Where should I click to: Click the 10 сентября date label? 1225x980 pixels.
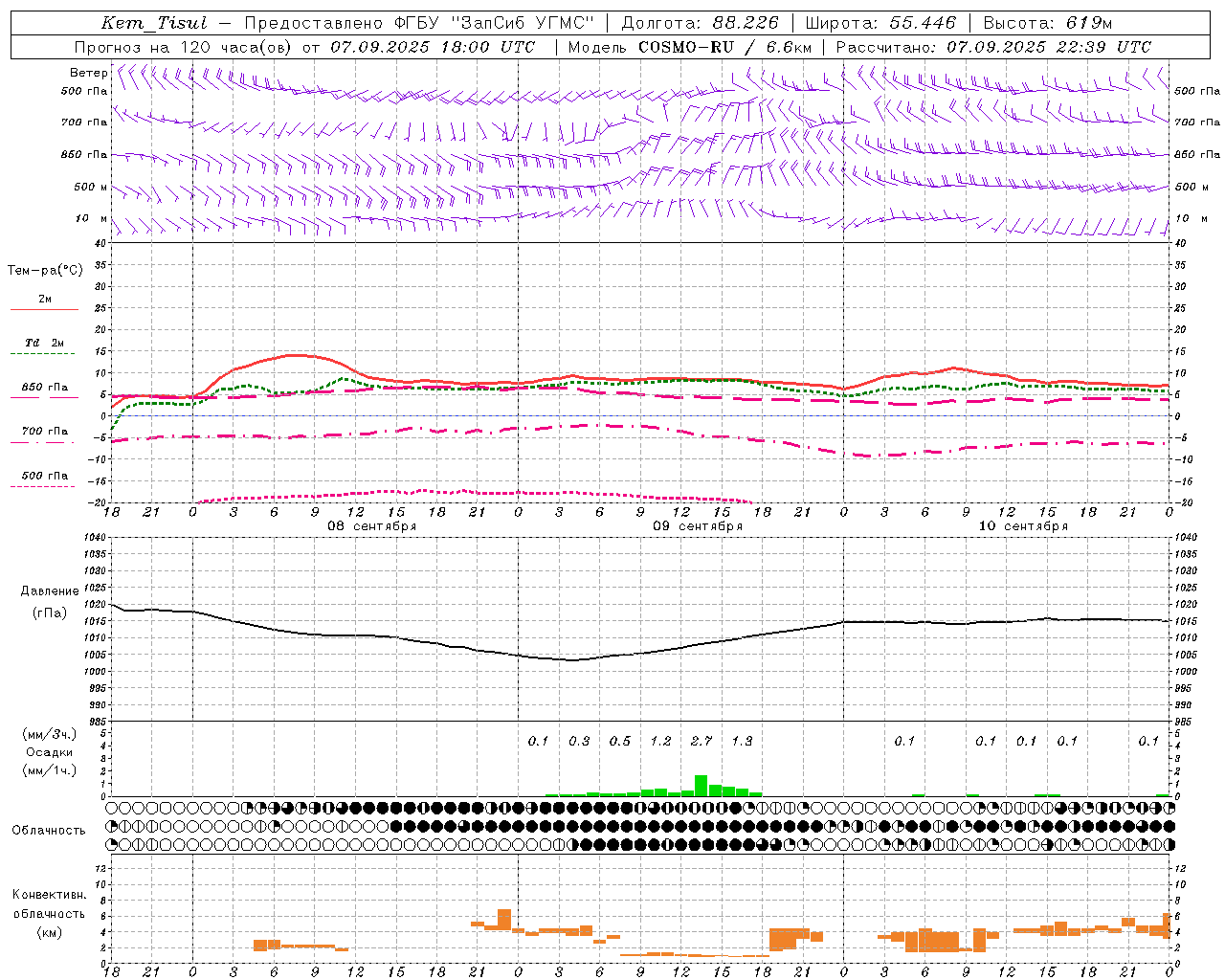pyautogui.click(x=1023, y=526)
